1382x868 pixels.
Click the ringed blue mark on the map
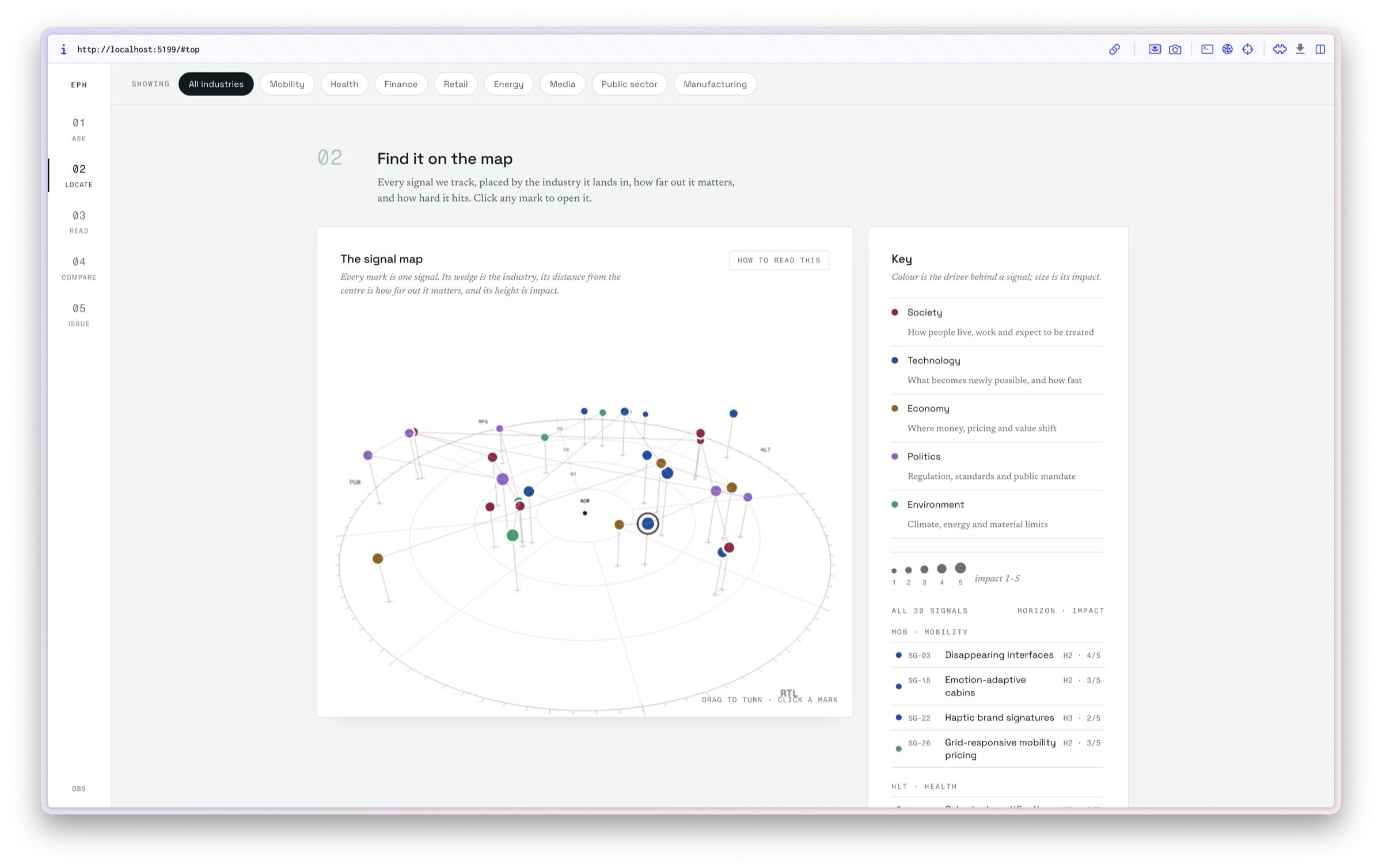coord(648,524)
